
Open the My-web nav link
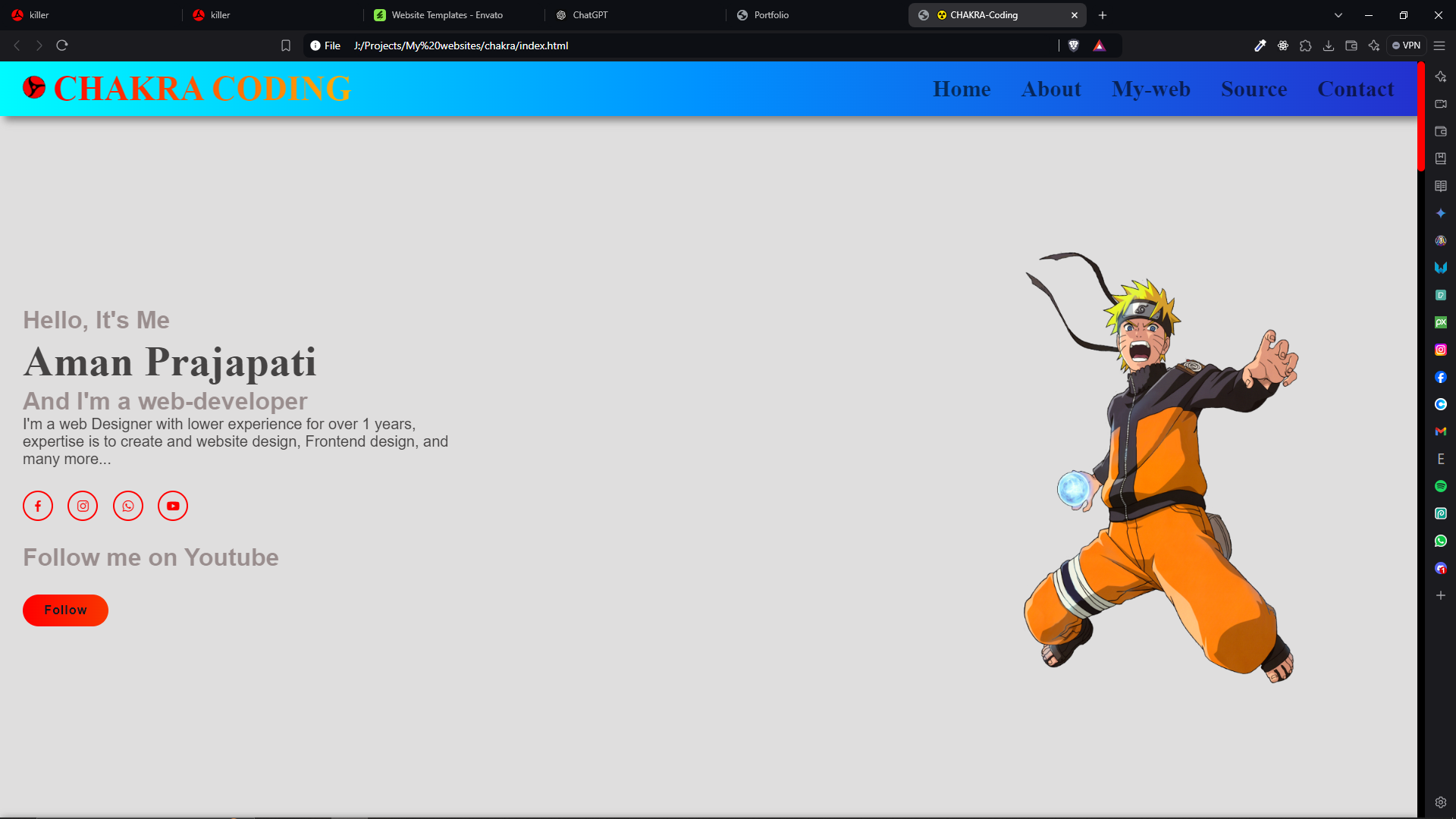click(x=1151, y=89)
